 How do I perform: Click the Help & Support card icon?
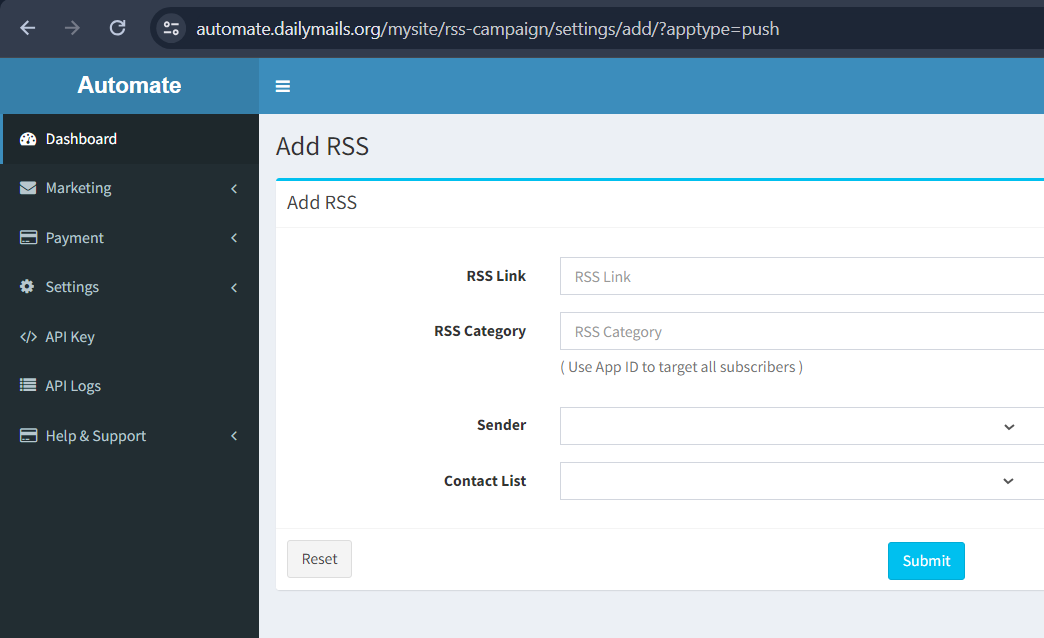click(x=28, y=436)
